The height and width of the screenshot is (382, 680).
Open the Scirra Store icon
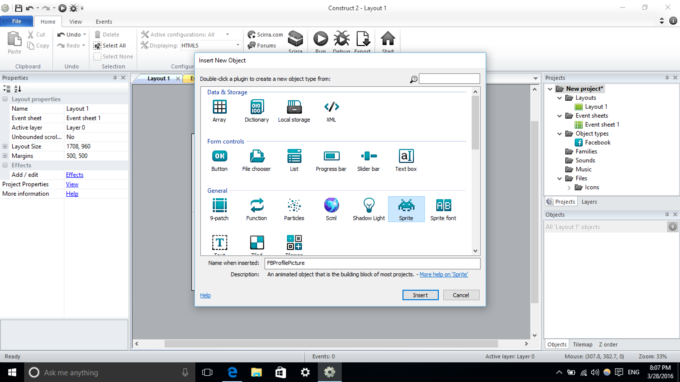coord(295,39)
